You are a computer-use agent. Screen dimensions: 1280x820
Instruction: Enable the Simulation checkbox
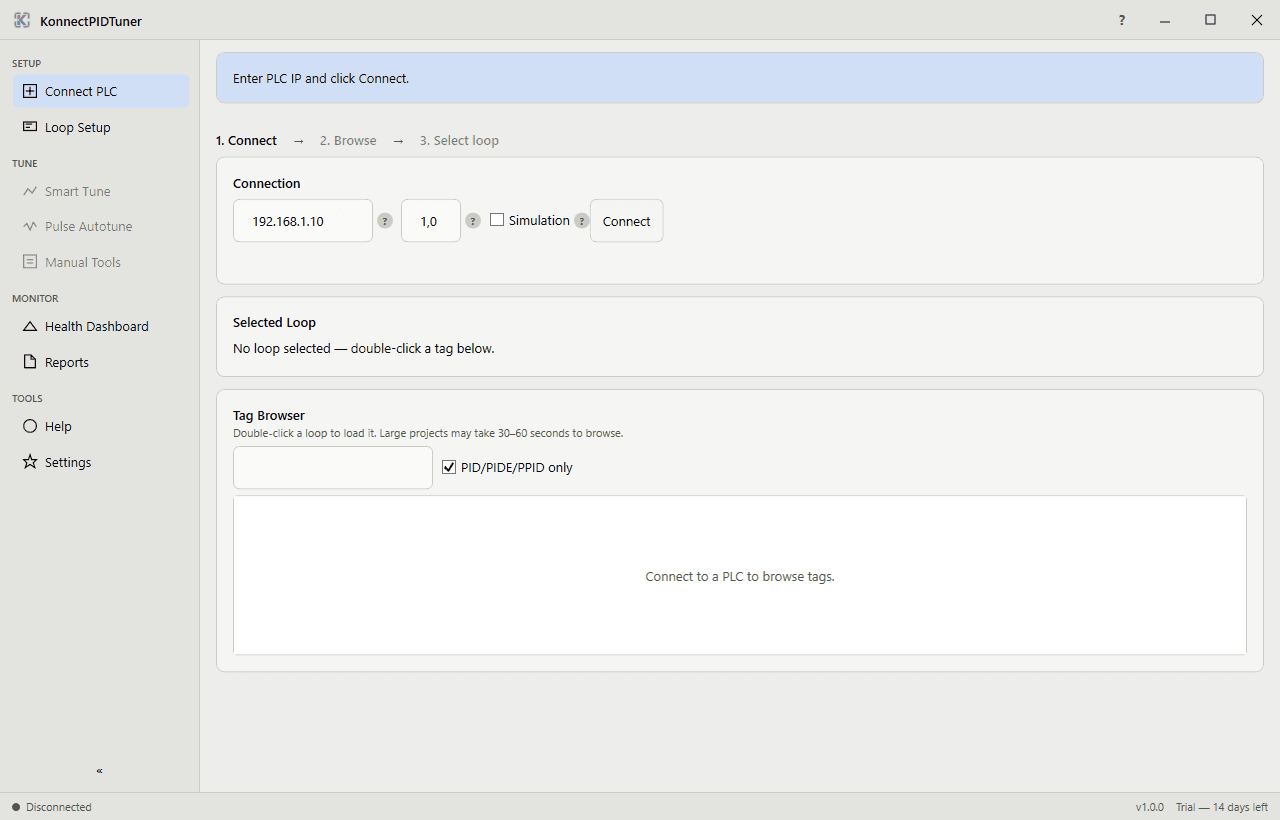[x=497, y=220]
